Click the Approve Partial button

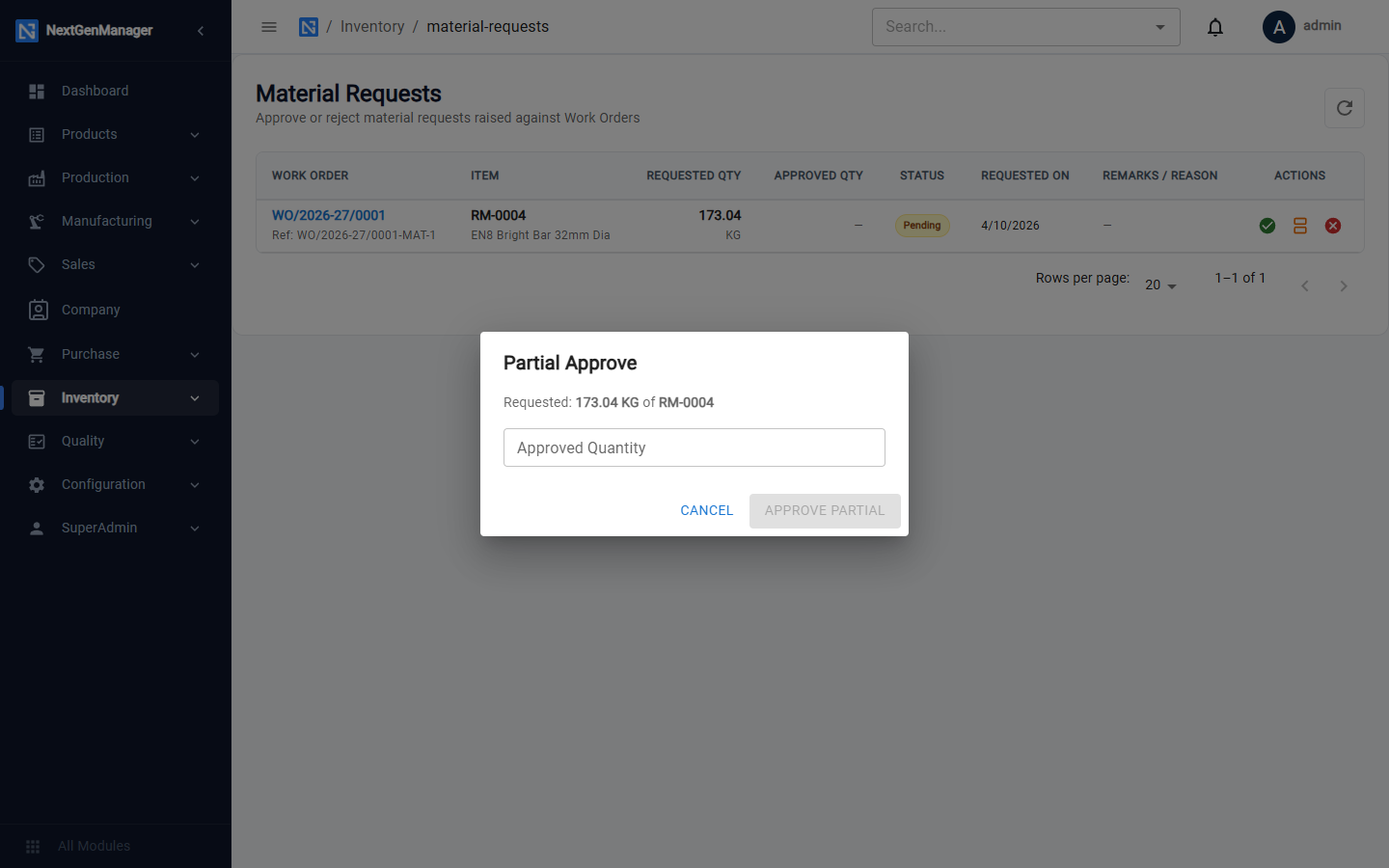[x=825, y=510]
